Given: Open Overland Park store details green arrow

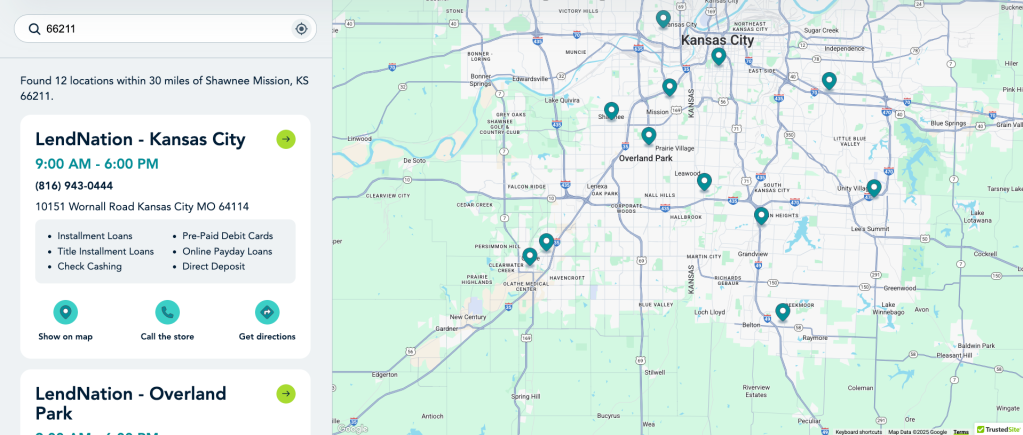Looking at the screenshot, I should click(286, 393).
